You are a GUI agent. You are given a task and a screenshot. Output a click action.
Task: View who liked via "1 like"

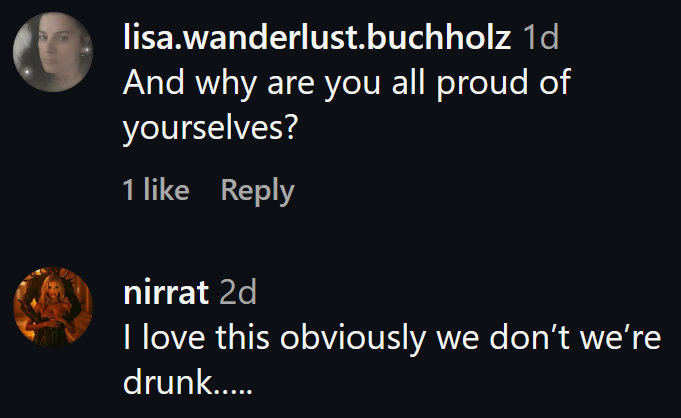click(x=155, y=190)
